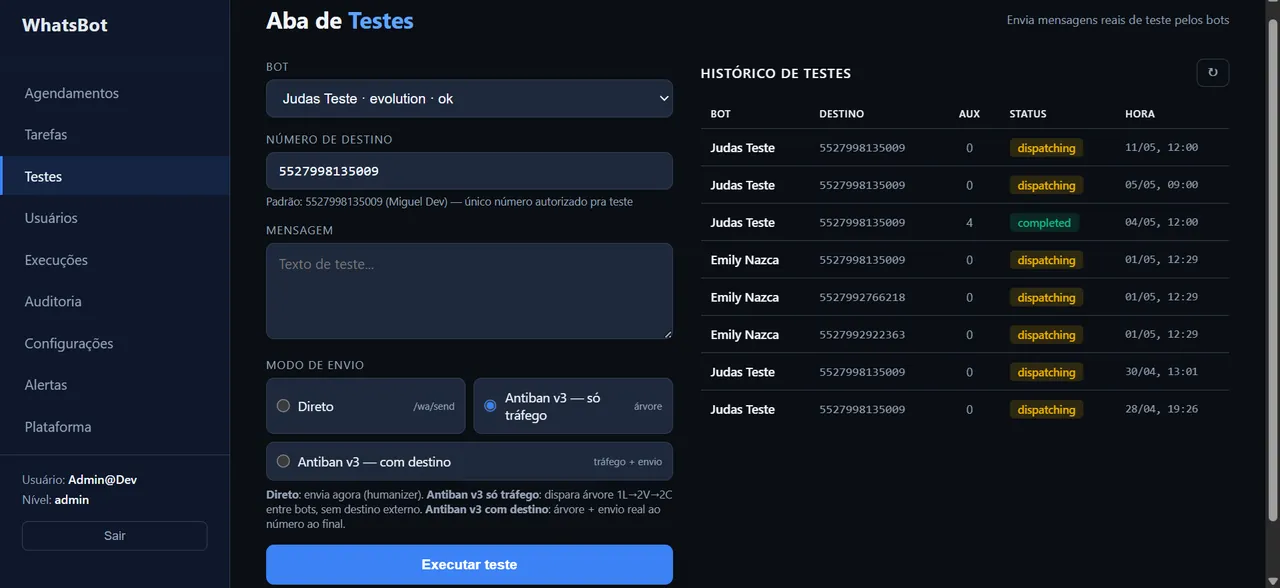Log out with the Sair button
The height and width of the screenshot is (588, 1280).
(115, 536)
